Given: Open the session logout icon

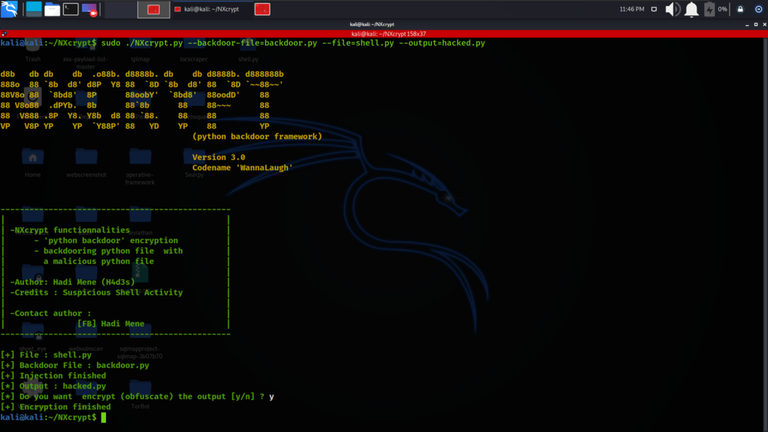Looking at the screenshot, I should pos(758,9).
